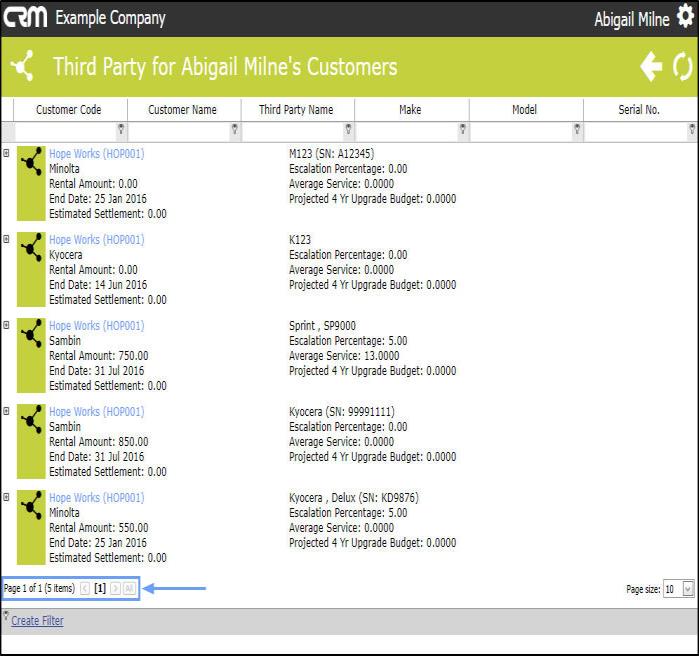Image resolution: width=699 pixels, height=656 pixels.
Task: Click 'M123 (SN: A12345)' text
Action: click(x=332, y=154)
